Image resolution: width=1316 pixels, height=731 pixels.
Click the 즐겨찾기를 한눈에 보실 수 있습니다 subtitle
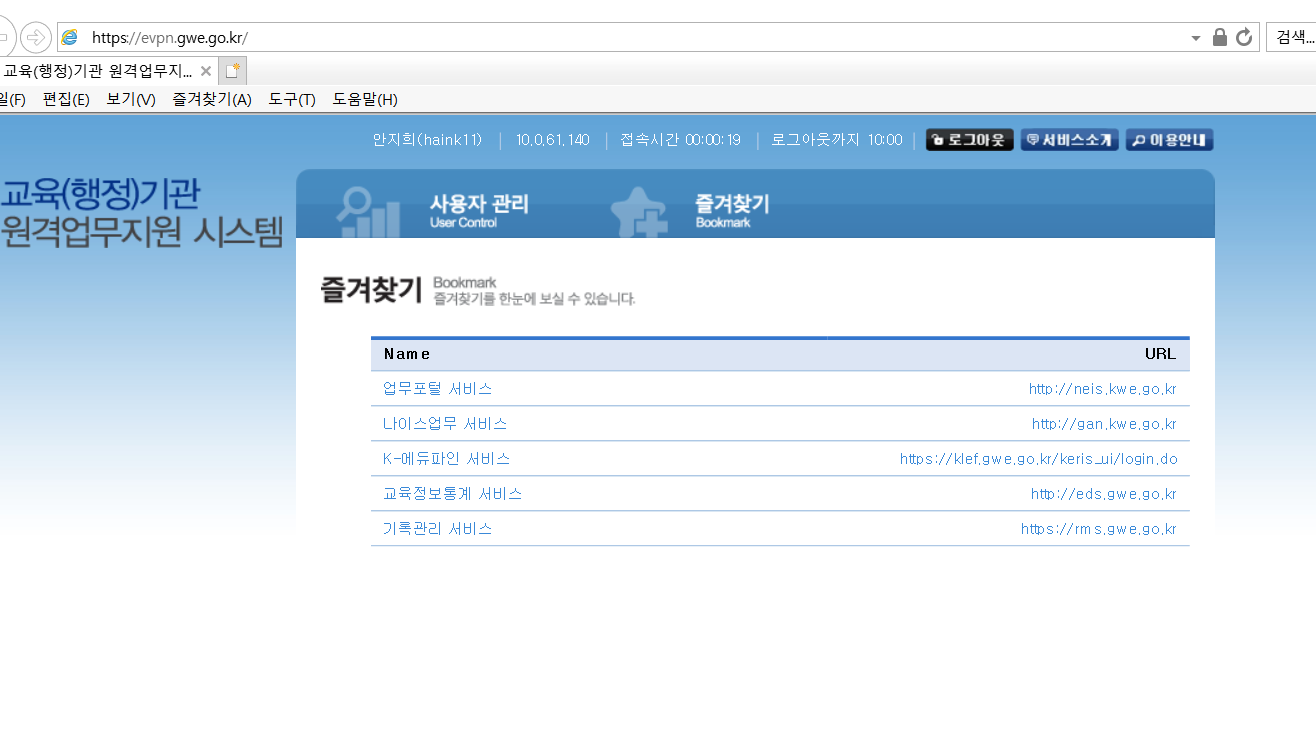tap(534, 299)
